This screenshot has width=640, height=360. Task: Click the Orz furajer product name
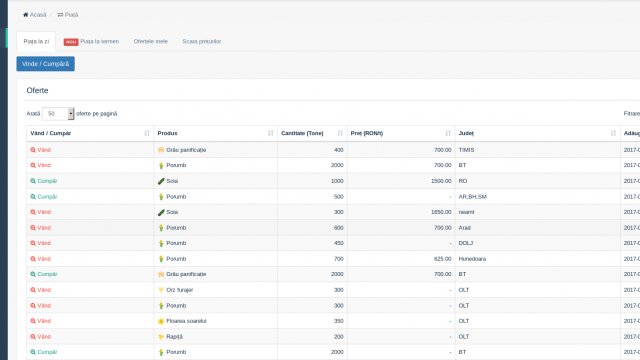180,290
